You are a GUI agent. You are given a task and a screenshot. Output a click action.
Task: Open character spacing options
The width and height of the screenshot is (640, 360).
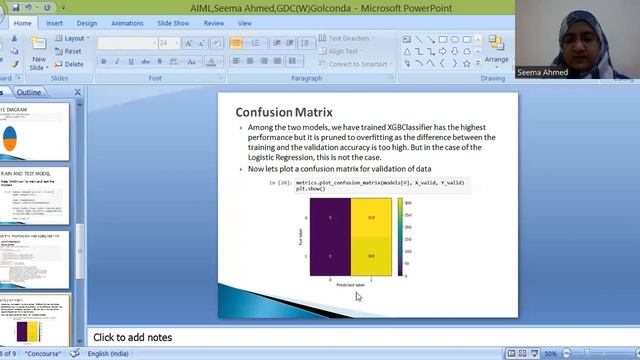174,62
